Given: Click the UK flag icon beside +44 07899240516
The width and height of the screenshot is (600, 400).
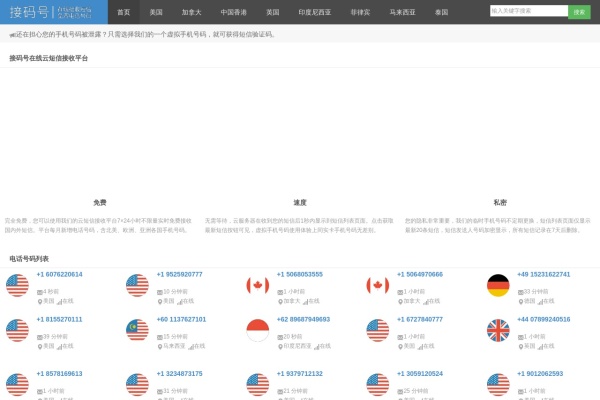Looking at the screenshot, I should point(498,331).
